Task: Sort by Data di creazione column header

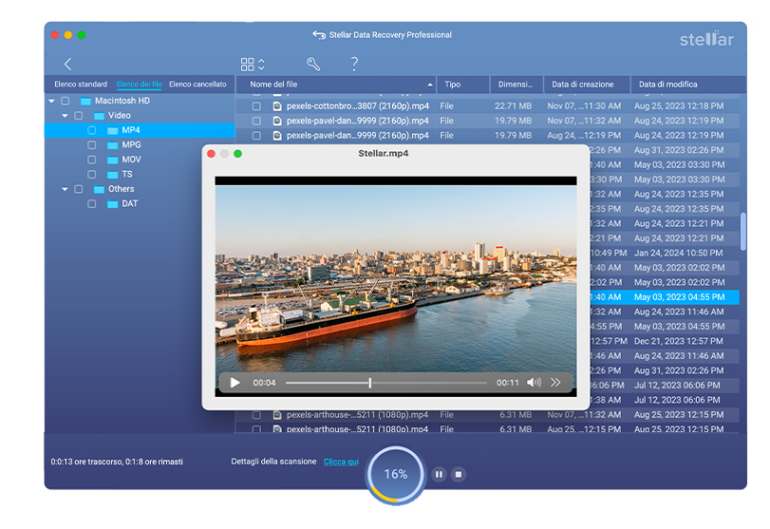Action: coord(586,84)
